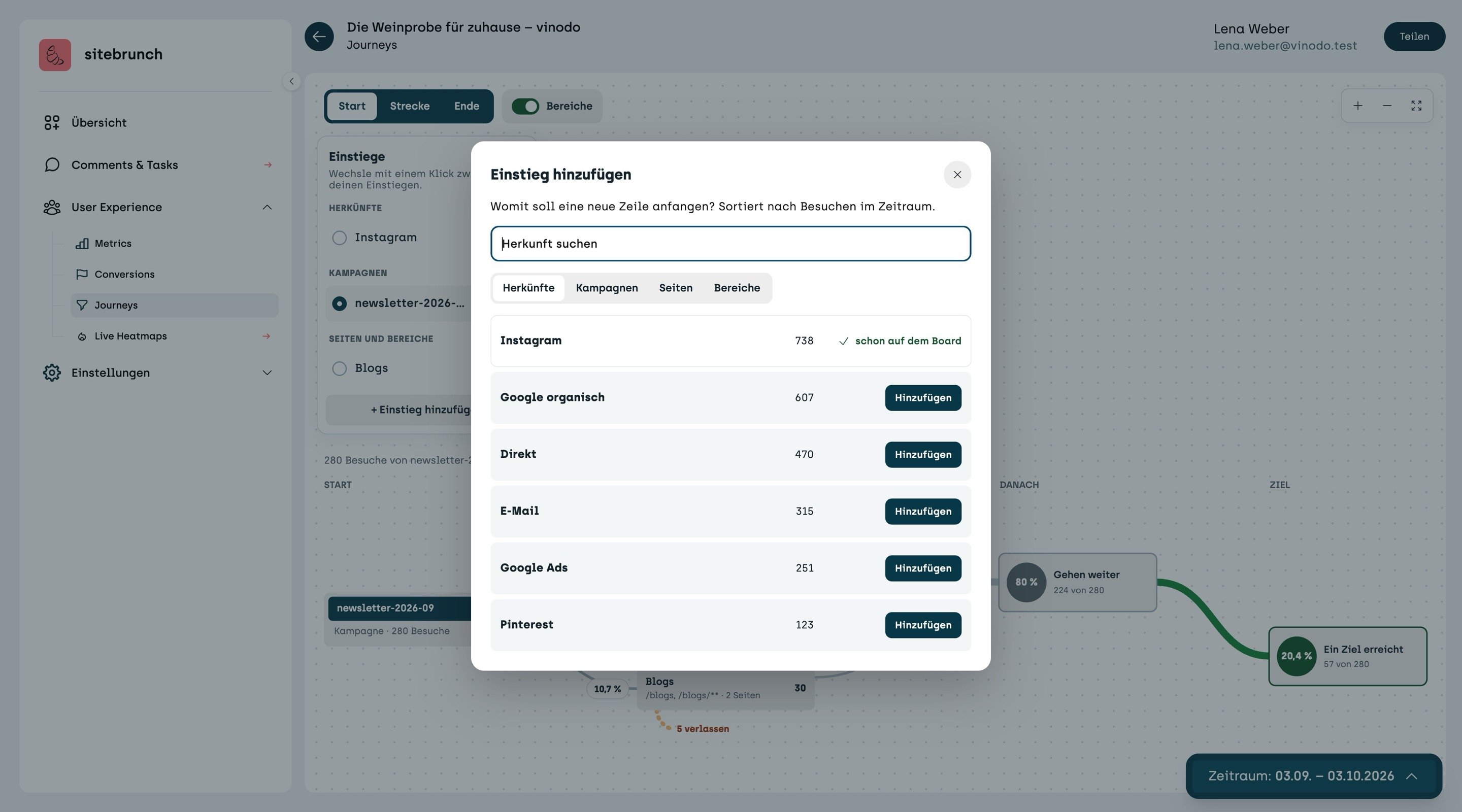
Task: Click the Gehen weiter 80 % node
Action: (1077, 582)
